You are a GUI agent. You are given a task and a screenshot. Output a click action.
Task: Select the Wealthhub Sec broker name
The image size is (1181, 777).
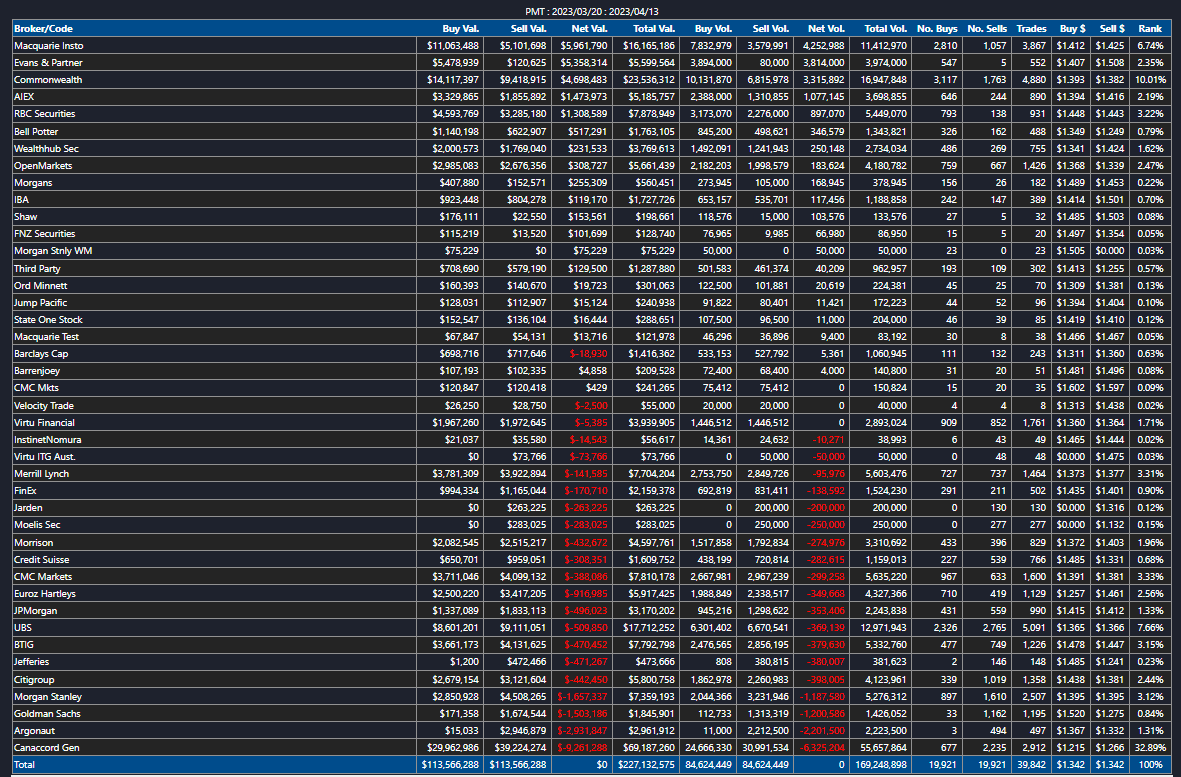46,148
